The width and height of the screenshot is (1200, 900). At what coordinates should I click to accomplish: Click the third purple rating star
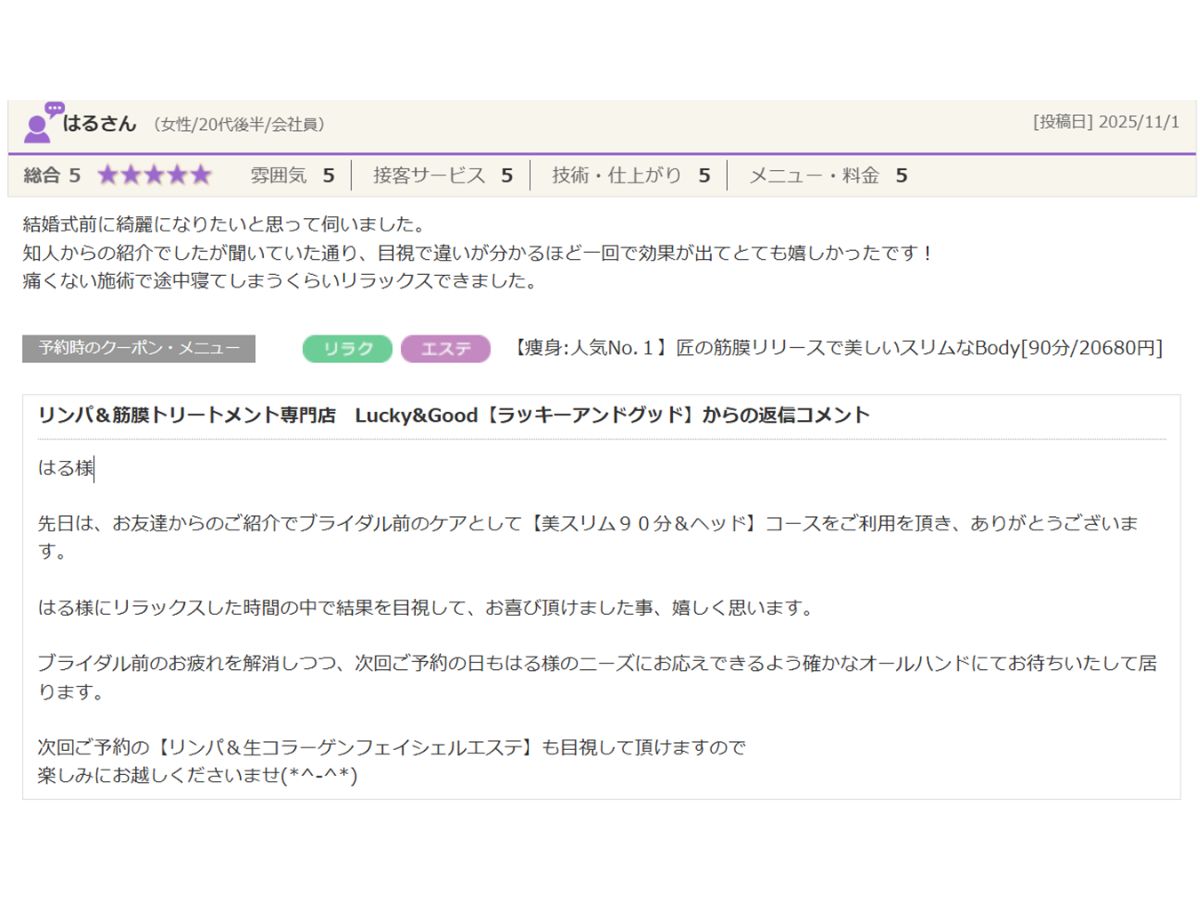154,176
